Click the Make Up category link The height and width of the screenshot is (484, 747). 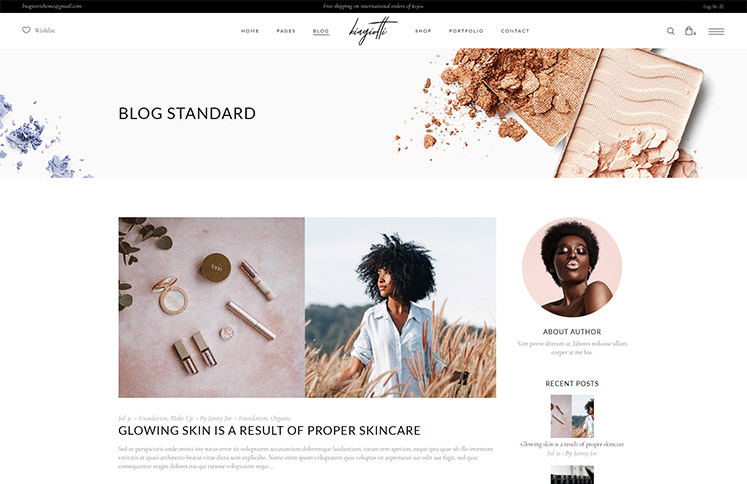pyautogui.click(x=182, y=418)
